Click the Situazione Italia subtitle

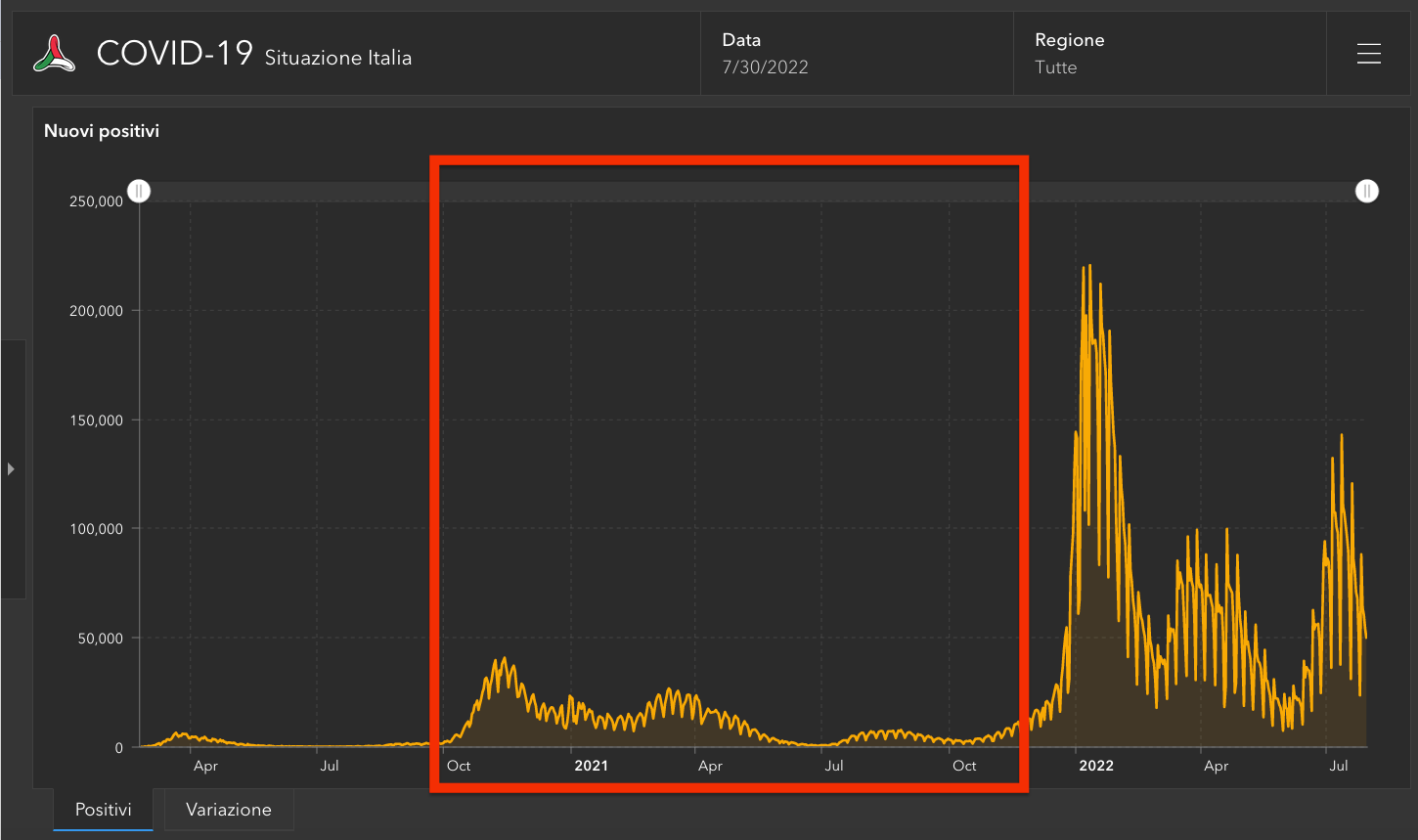point(338,58)
